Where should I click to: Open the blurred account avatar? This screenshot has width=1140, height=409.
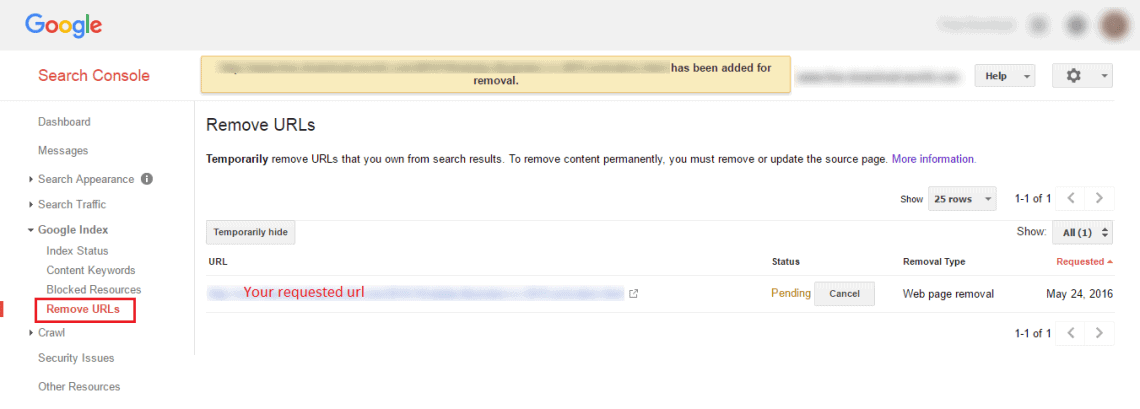[x=1113, y=25]
